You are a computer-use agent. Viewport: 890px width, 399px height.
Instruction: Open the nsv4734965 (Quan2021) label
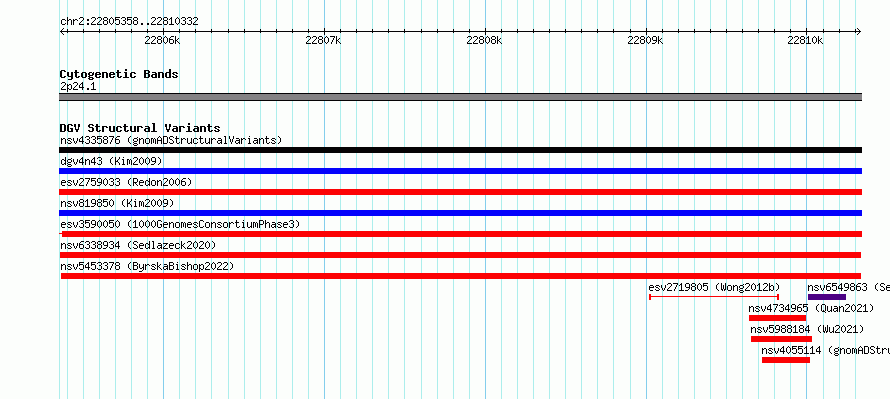click(x=811, y=308)
